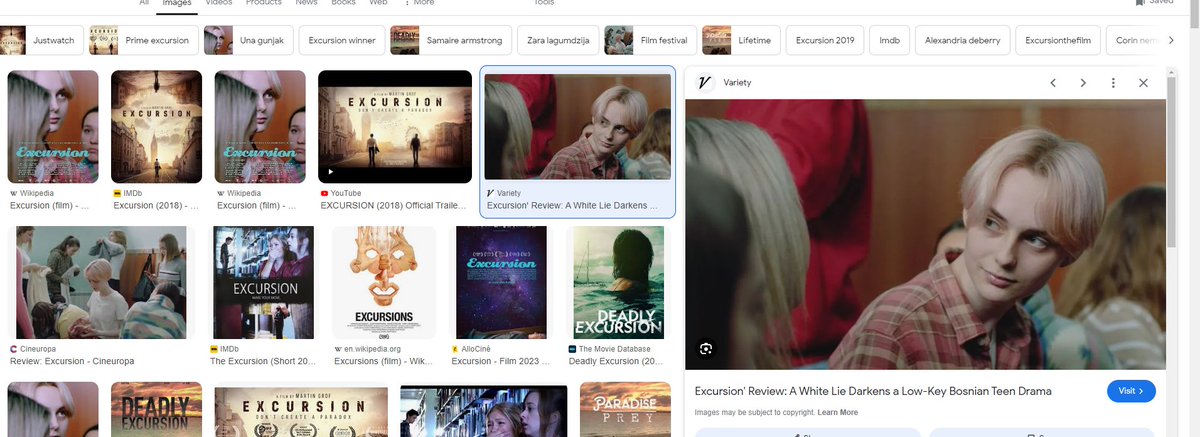Select the Prime excursion filter chip

coord(143,40)
